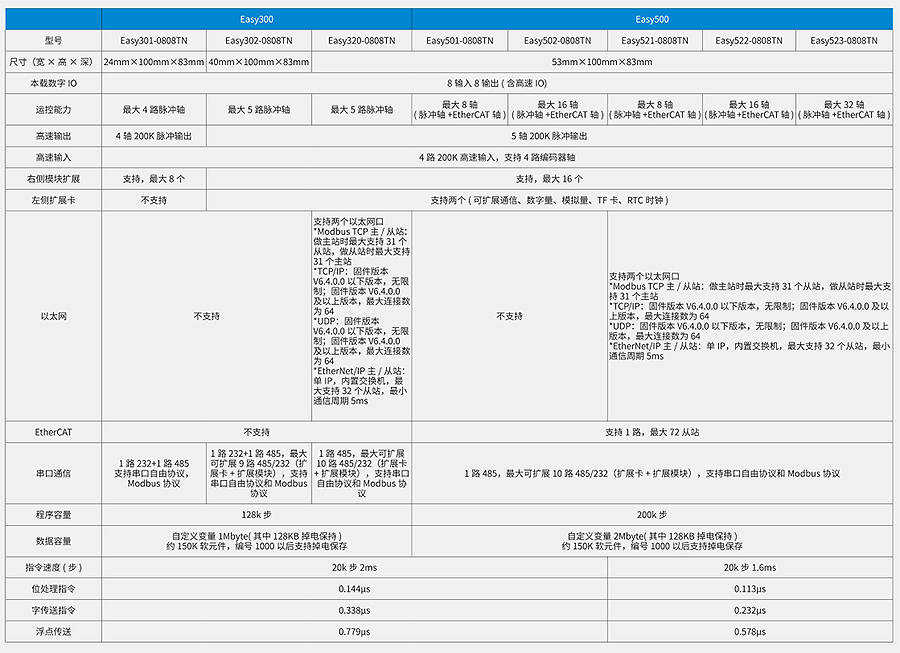
Task: Click the 20k 步 1.6ms cell
Action: (x=750, y=568)
